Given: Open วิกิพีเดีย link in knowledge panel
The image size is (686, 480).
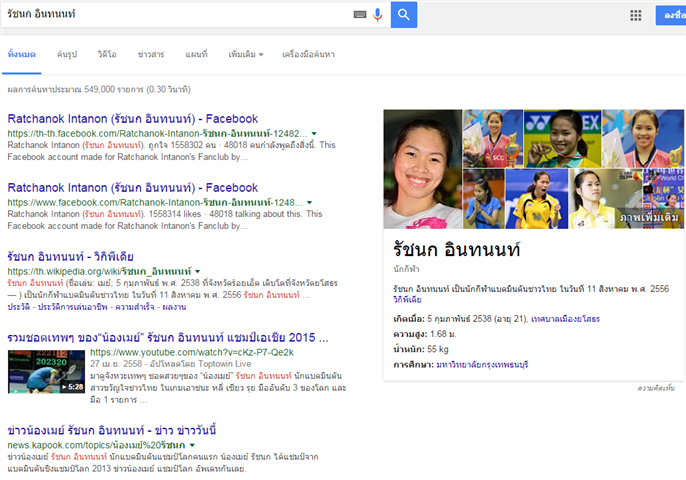Looking at the screenshot, I should (407, 300).
